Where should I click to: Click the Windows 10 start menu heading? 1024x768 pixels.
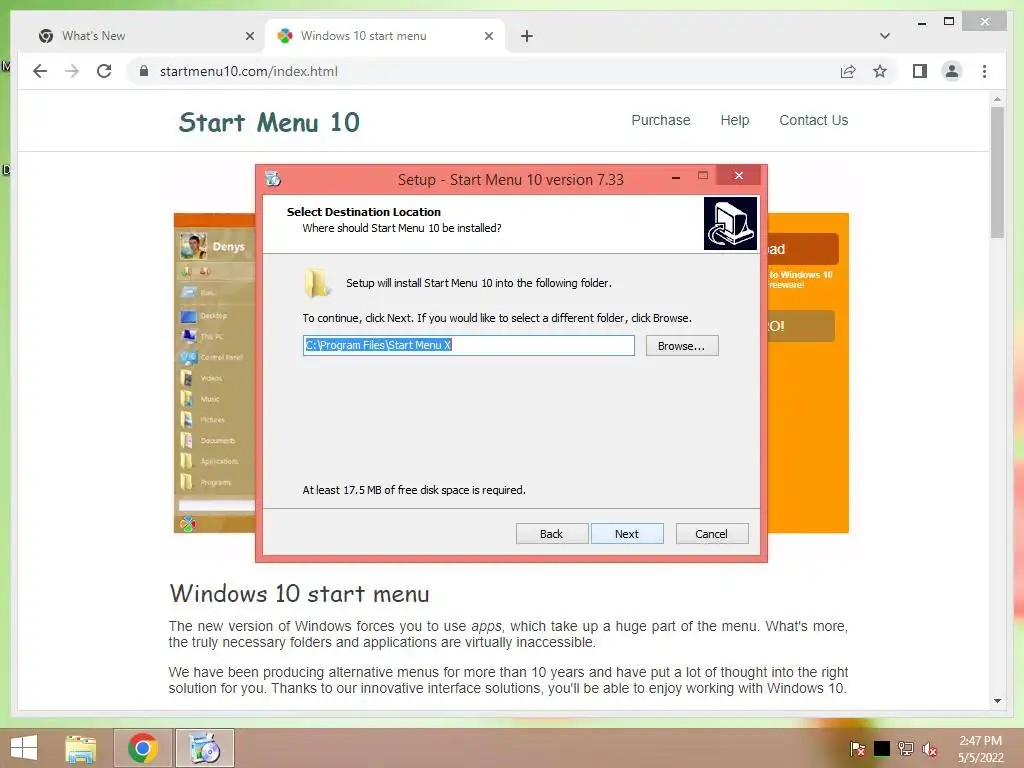pyautogui.click(x=299, y=594)
